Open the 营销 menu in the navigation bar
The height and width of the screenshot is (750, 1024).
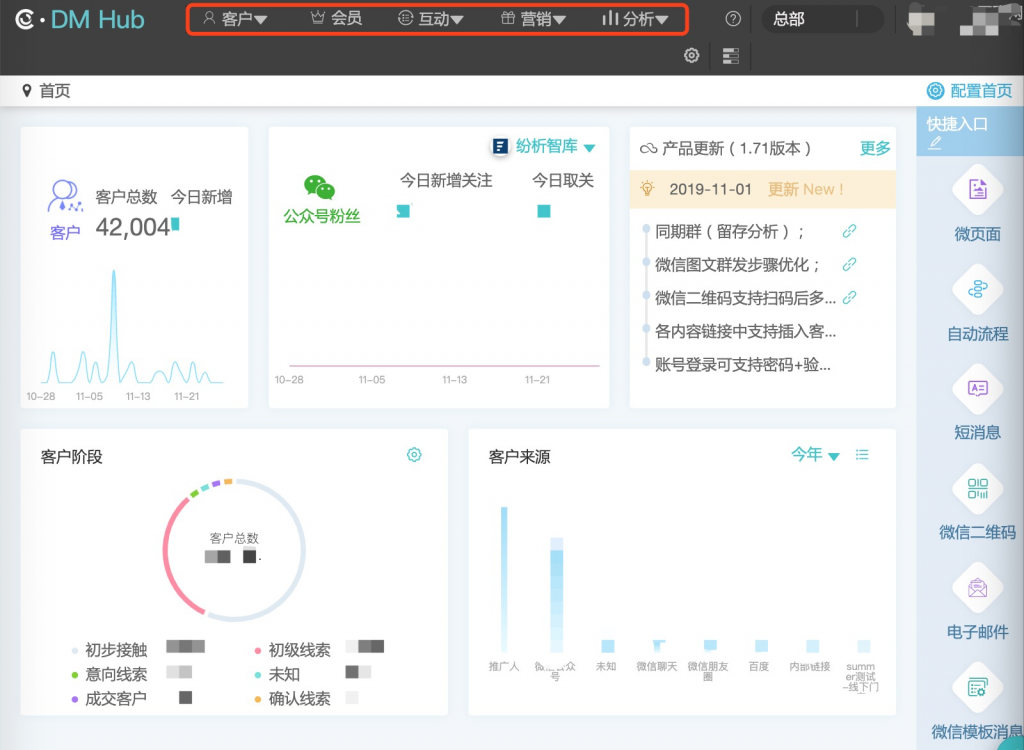click(x=533, y=19)
